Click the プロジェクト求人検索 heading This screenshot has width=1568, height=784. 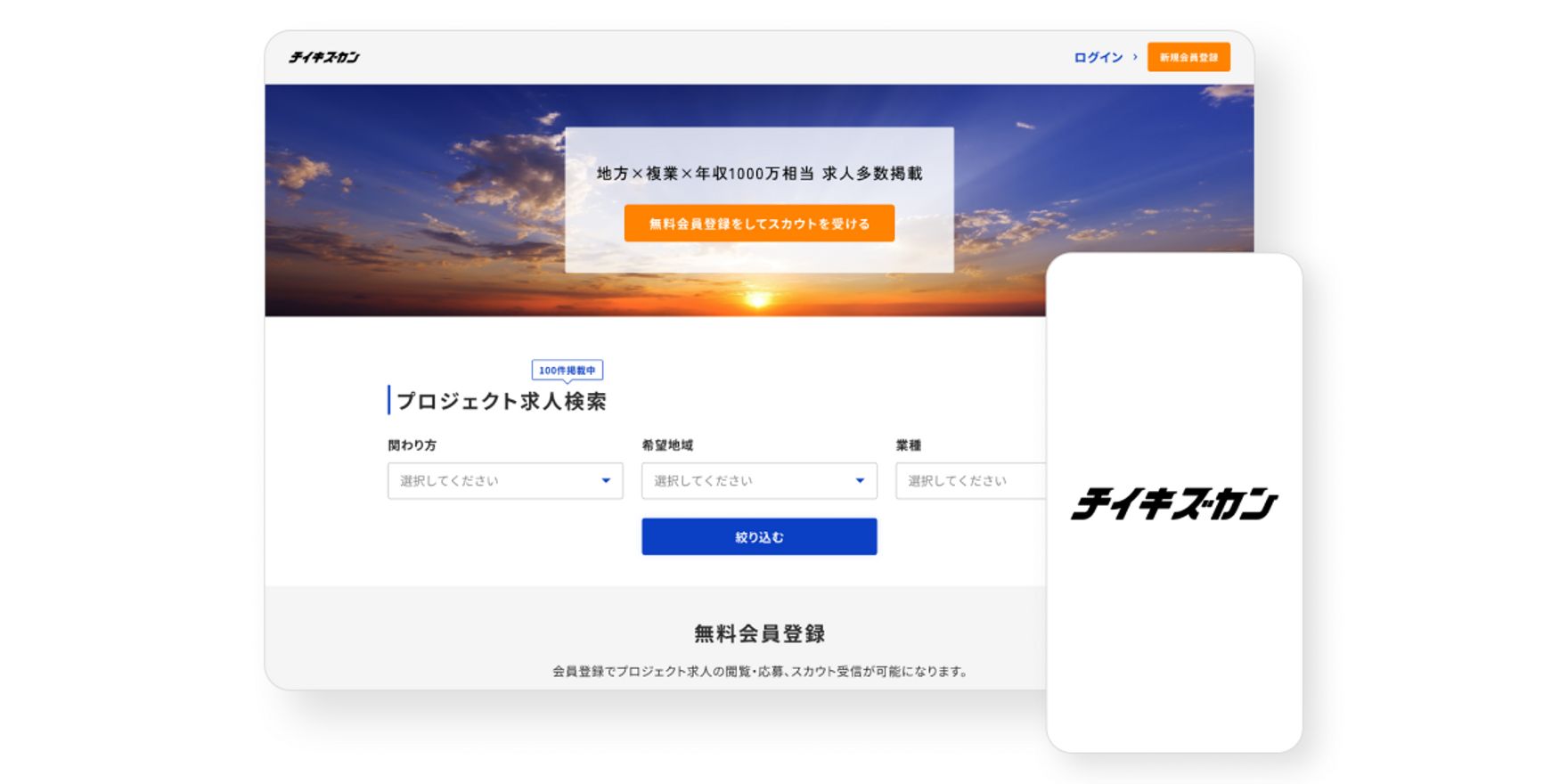[x=502, y=401]
